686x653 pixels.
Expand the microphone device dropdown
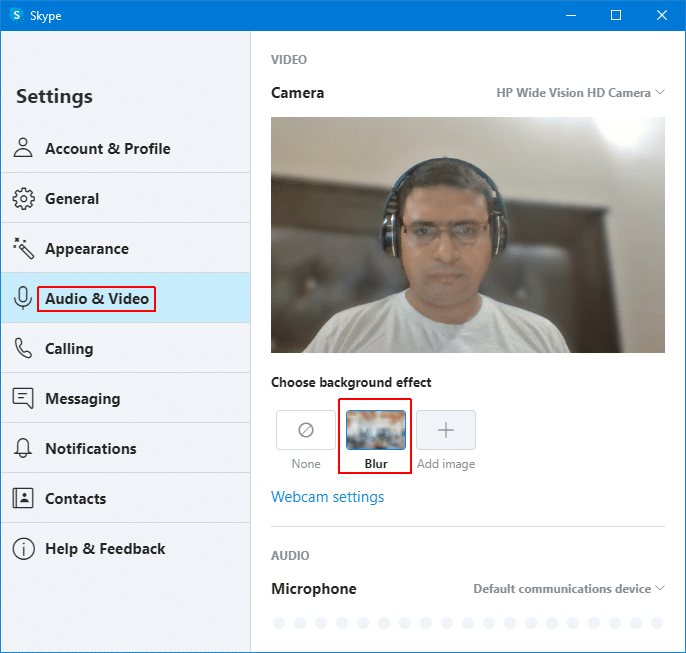tap(568, 589)
